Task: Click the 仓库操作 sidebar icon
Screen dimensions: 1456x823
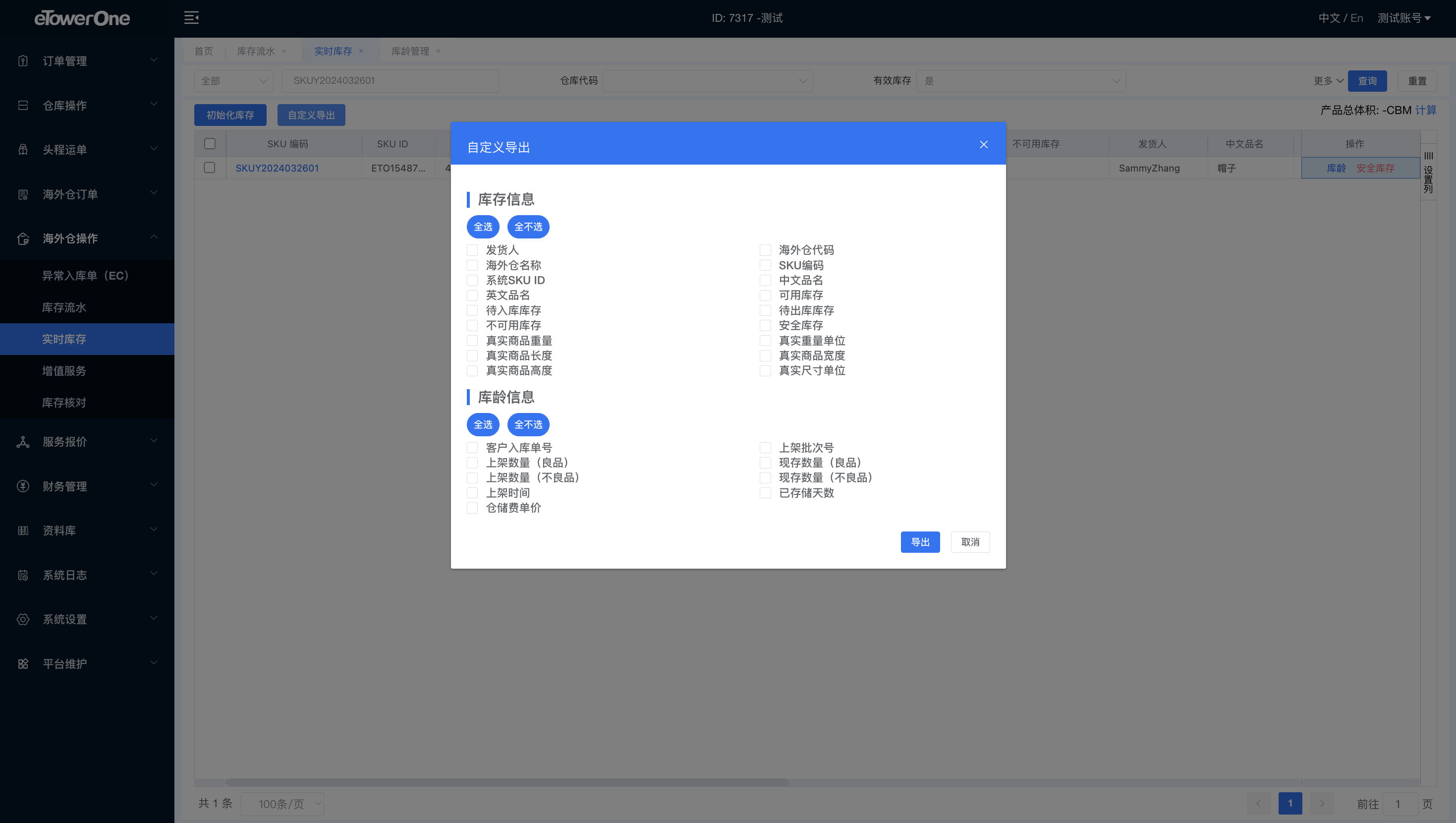Action: tap(23, 105)
